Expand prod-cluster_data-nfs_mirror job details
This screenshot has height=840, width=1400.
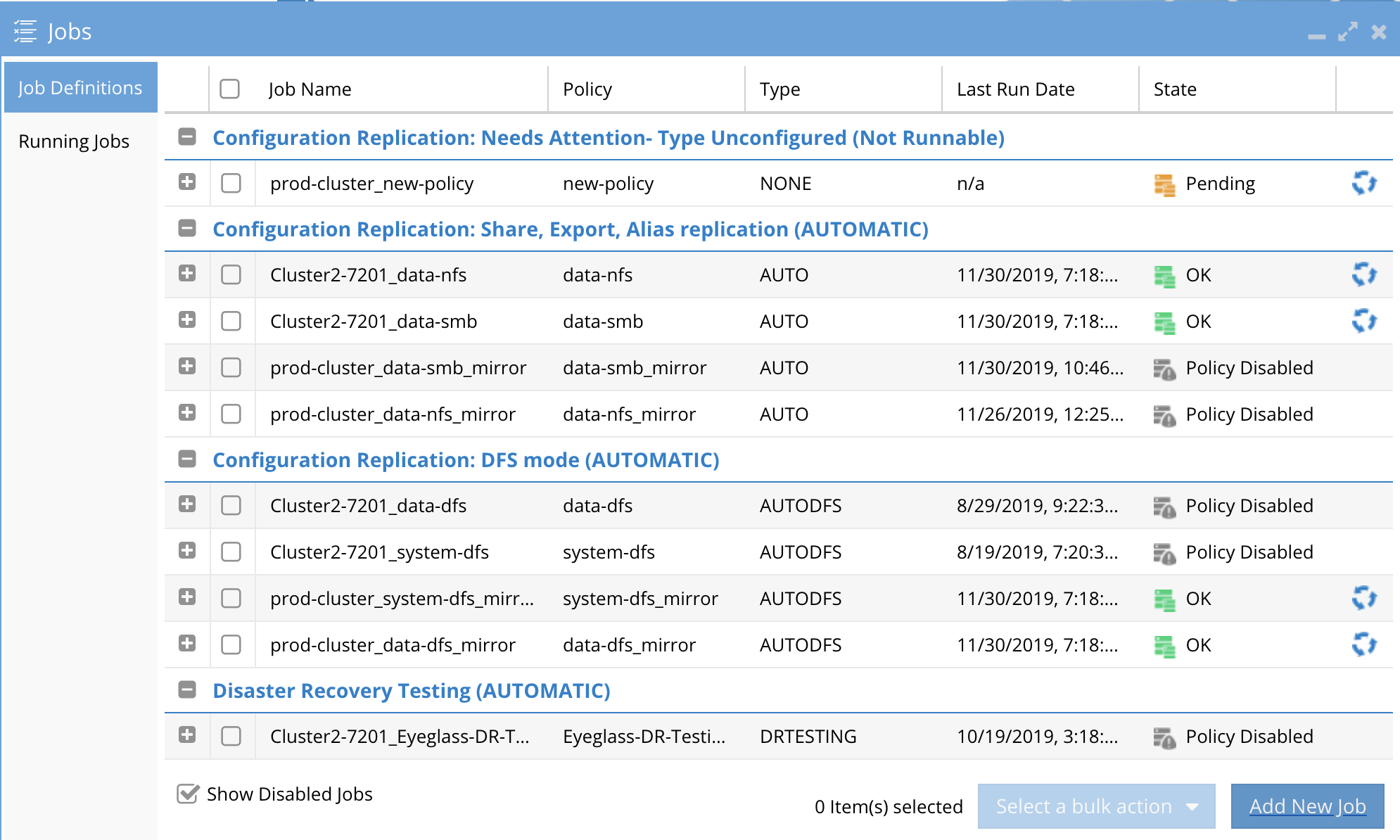(187, 412)
